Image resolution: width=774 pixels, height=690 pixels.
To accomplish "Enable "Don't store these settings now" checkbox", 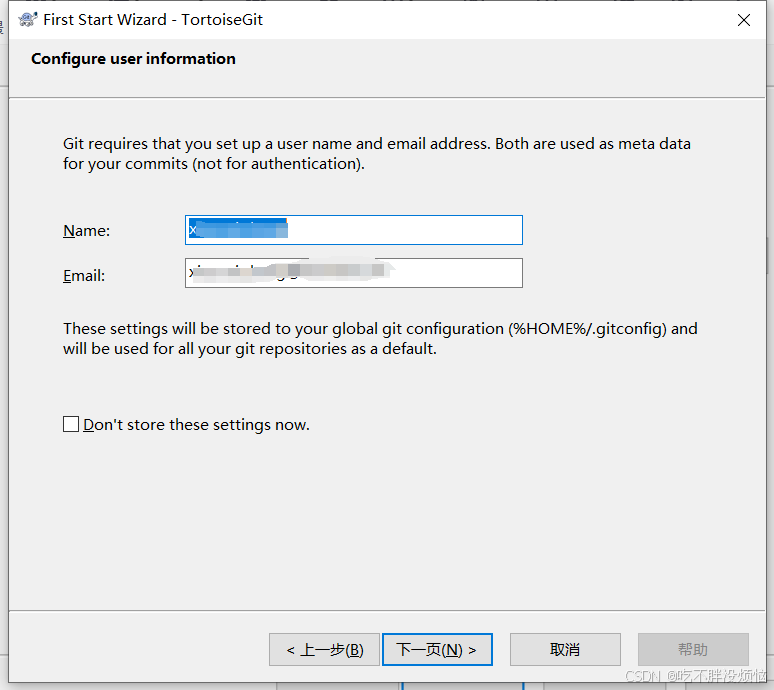I will tap(71, 424).
